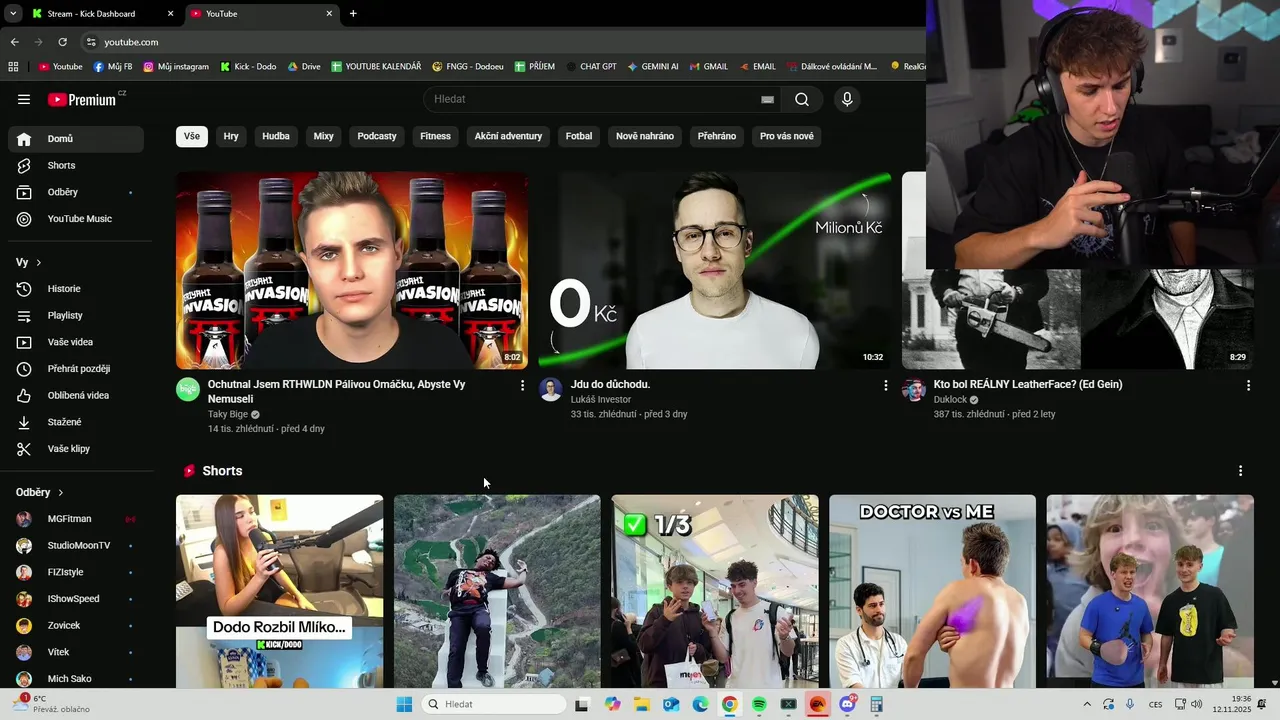This screenshot has width=1280, height=720.
Task: Open YouTube Music from the sidebar
Action: click(76, 219)
